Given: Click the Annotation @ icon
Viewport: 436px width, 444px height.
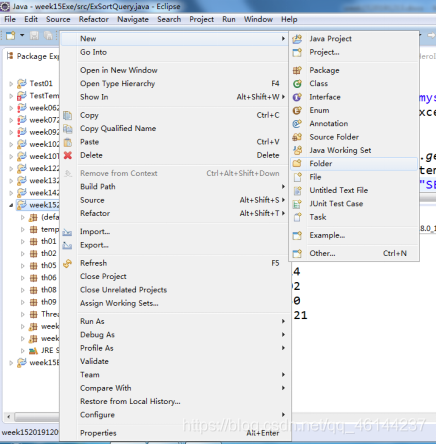Looking at the screenshot, I should 297,124.
